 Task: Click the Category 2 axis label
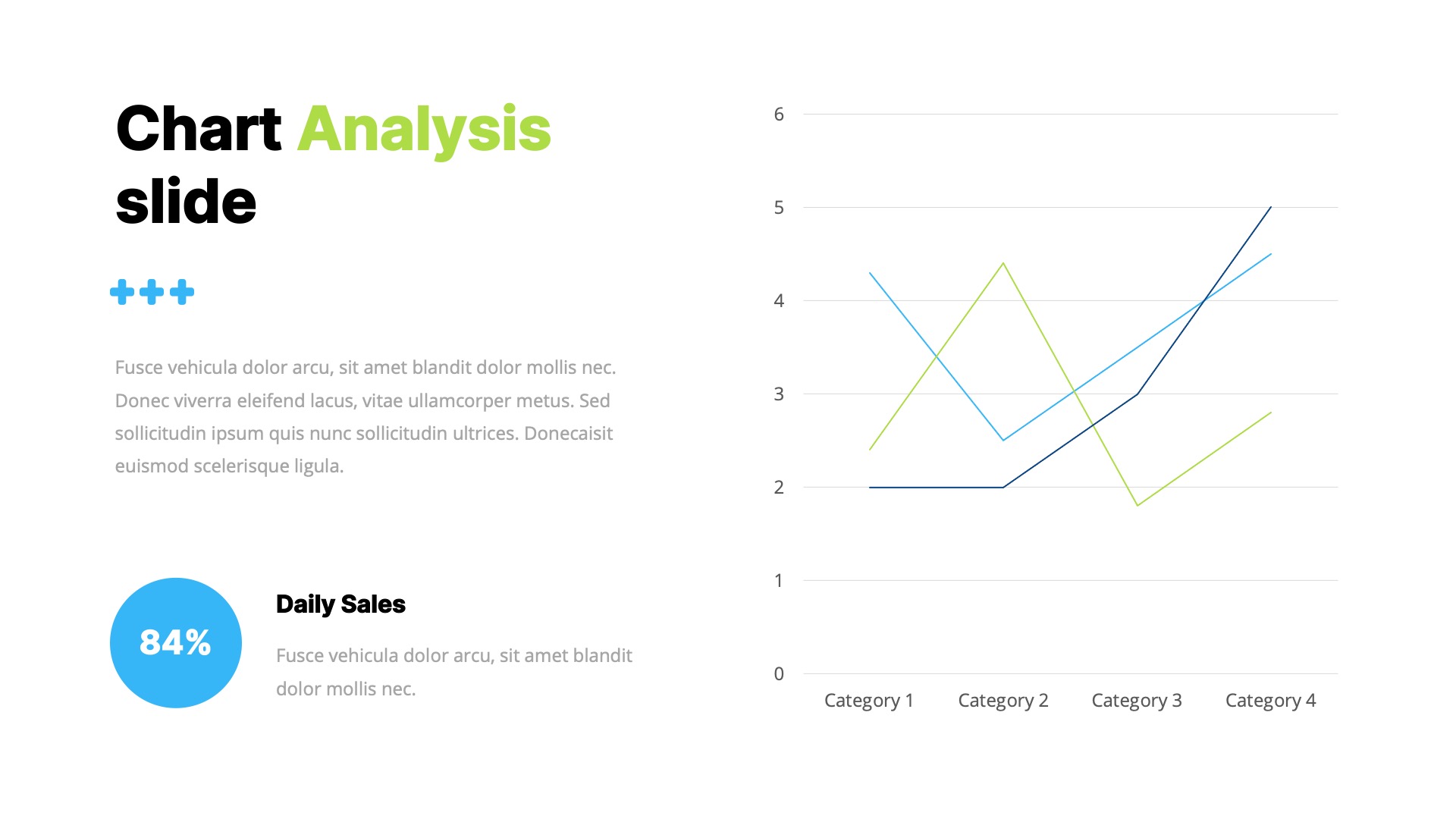[1003, 701]
